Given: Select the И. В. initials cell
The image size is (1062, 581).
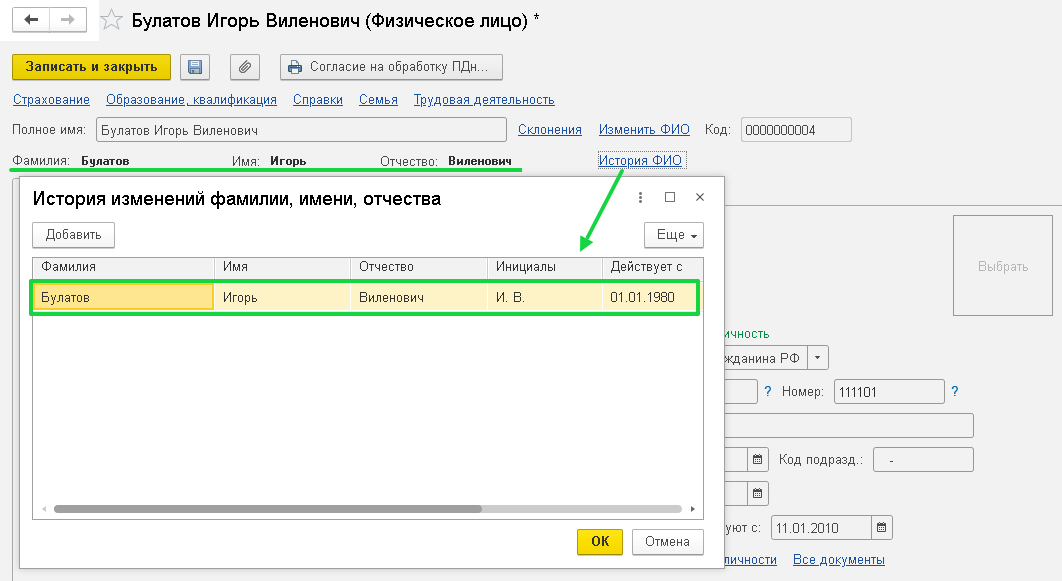Looking at the screenshot, I should tap(545, 297).
